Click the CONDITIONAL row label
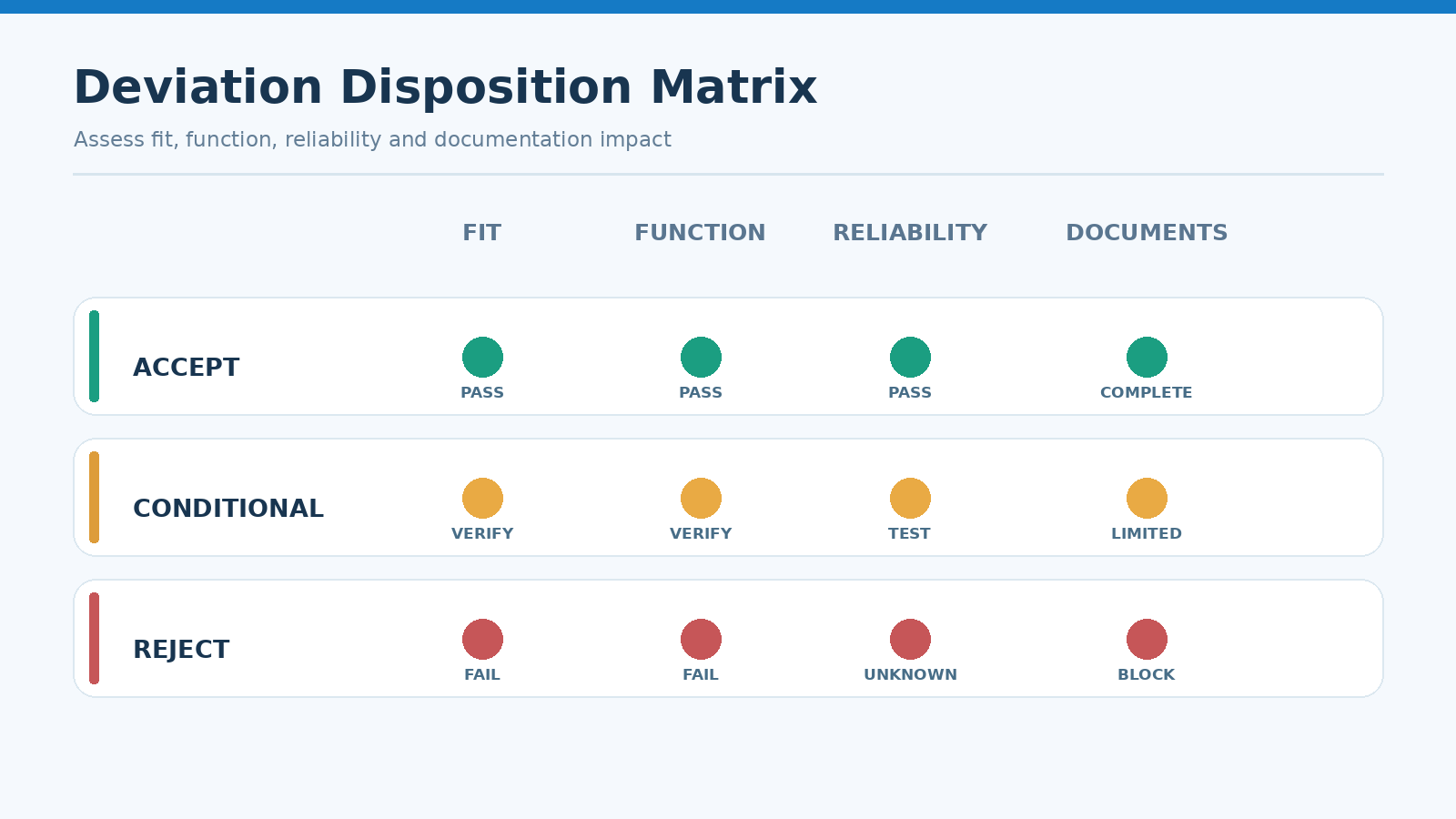Image resolution: width=1456 pixels, height=819 pixels. [x=228, y=509]
